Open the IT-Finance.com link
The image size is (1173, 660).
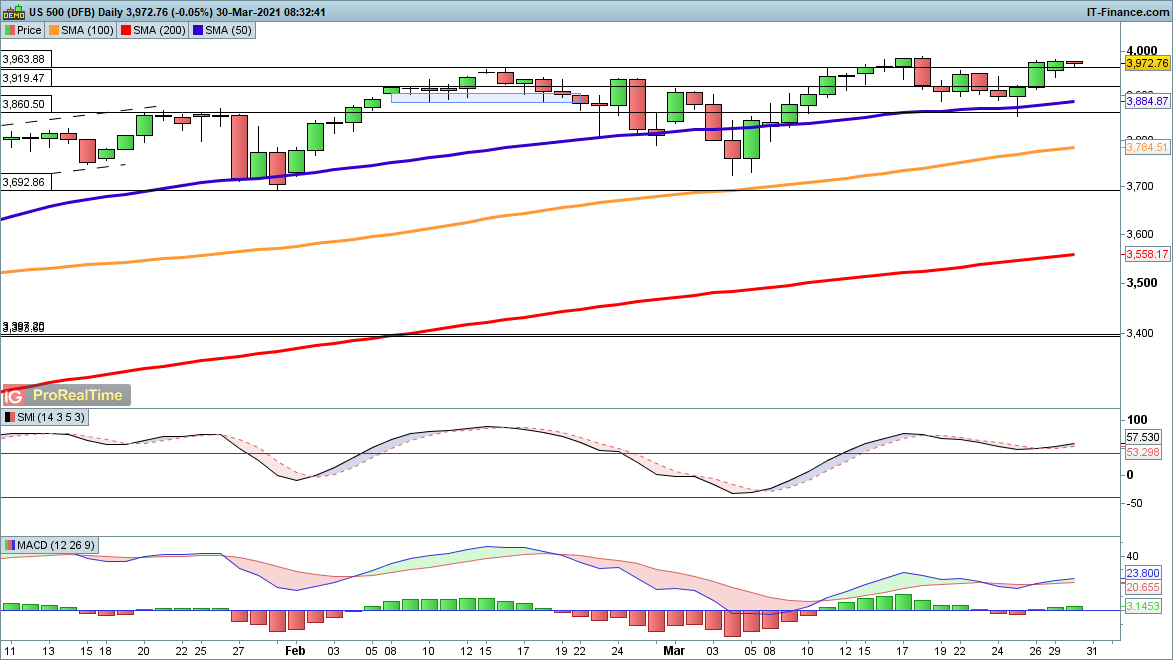[x=1127, y=11]
